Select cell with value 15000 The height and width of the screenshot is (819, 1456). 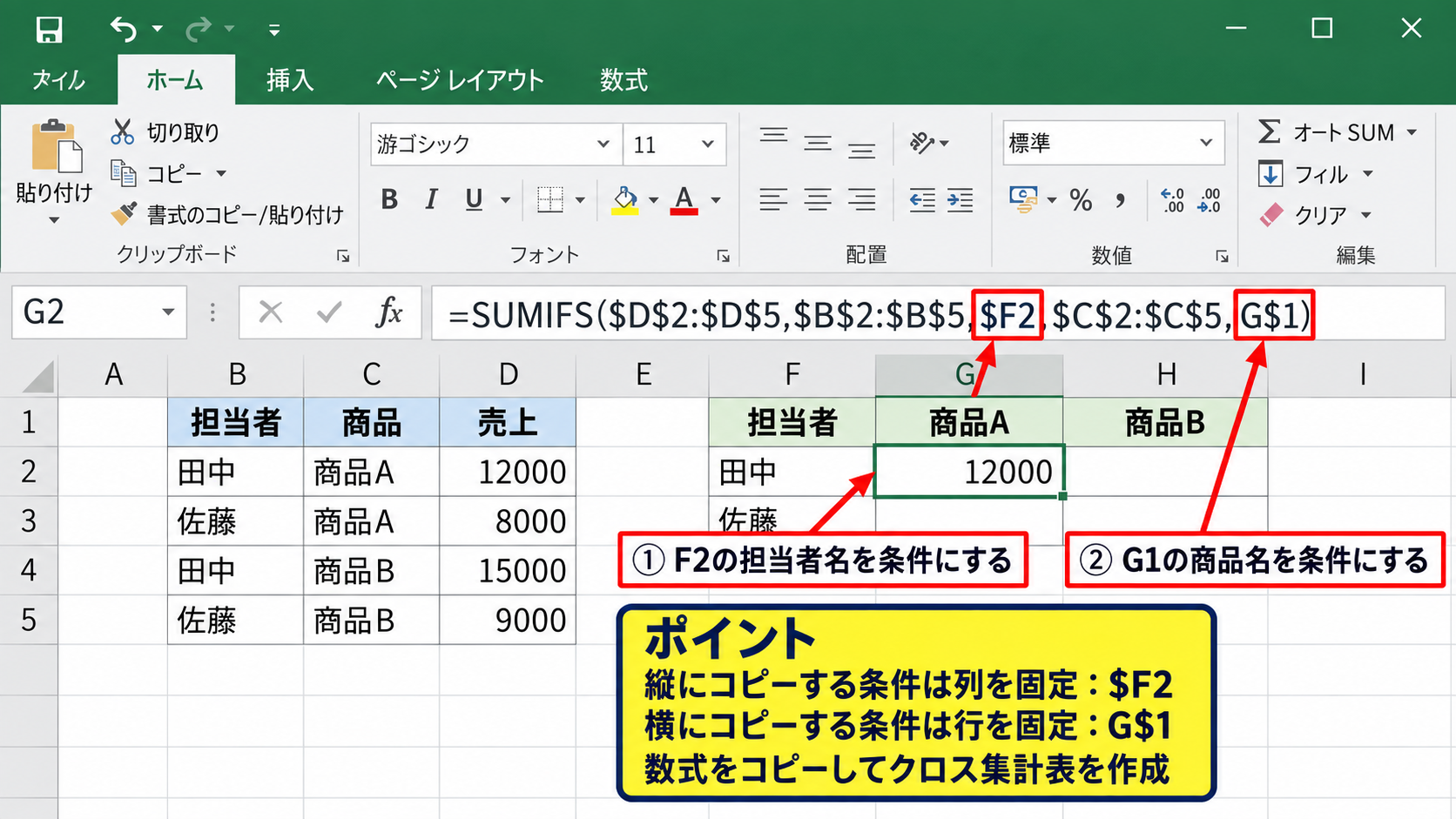click(508, 571)
